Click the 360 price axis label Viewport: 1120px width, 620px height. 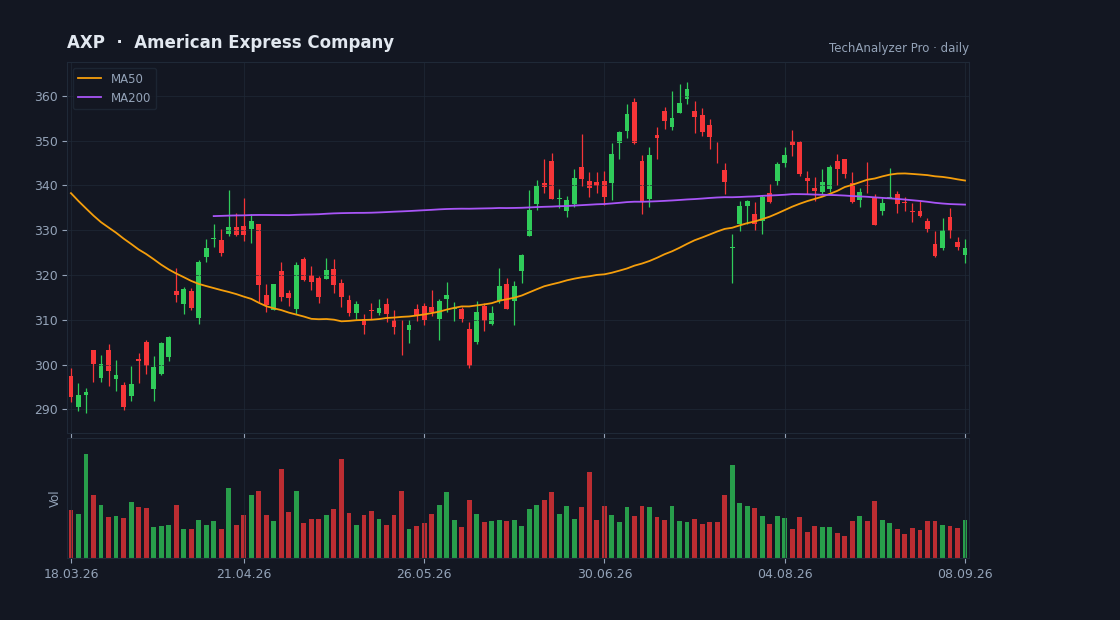[x=46, y=96]
